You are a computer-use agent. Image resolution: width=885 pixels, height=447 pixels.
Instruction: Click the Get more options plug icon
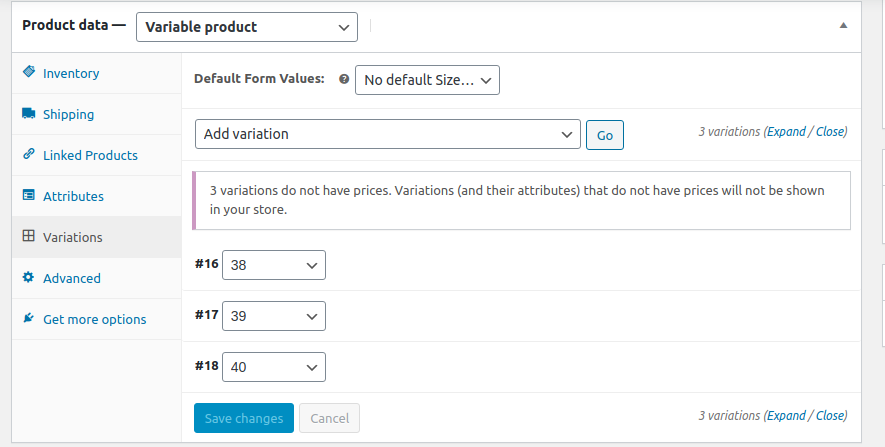point(28,319)
